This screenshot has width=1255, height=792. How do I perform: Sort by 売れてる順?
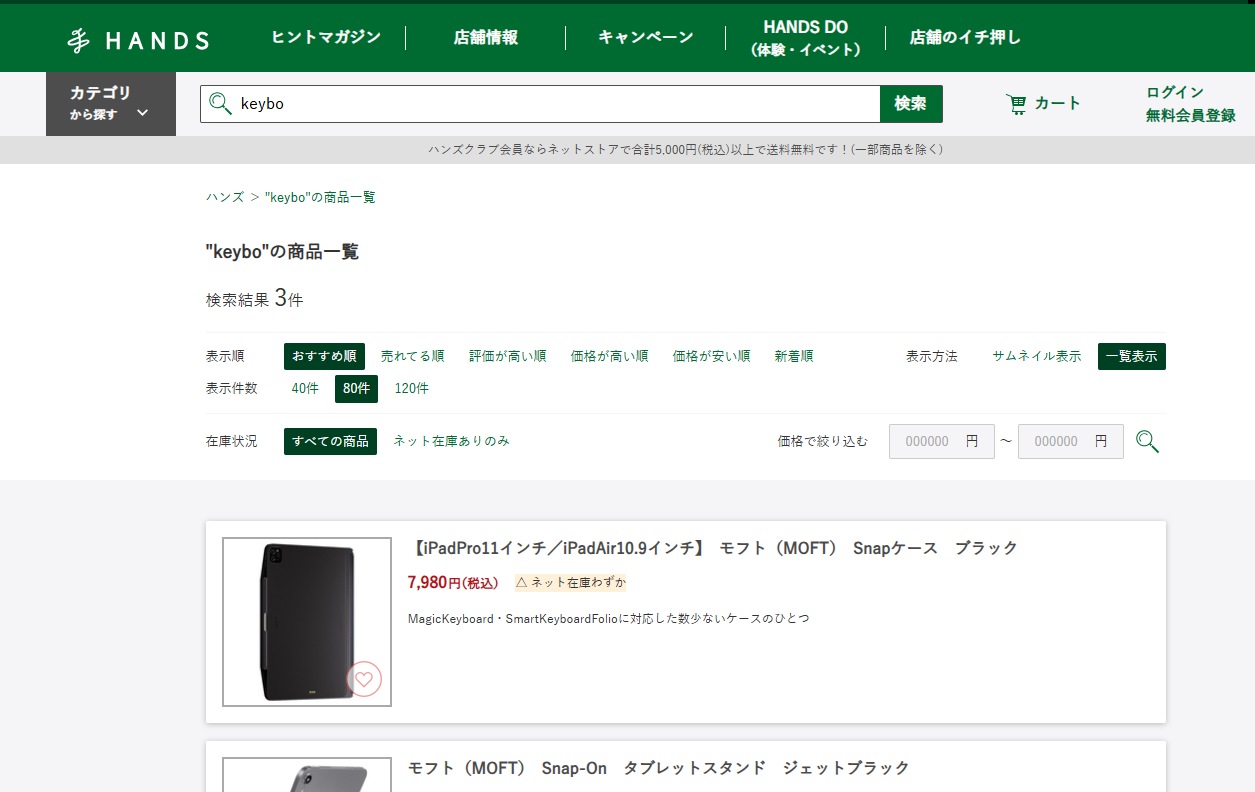[413, 356]
